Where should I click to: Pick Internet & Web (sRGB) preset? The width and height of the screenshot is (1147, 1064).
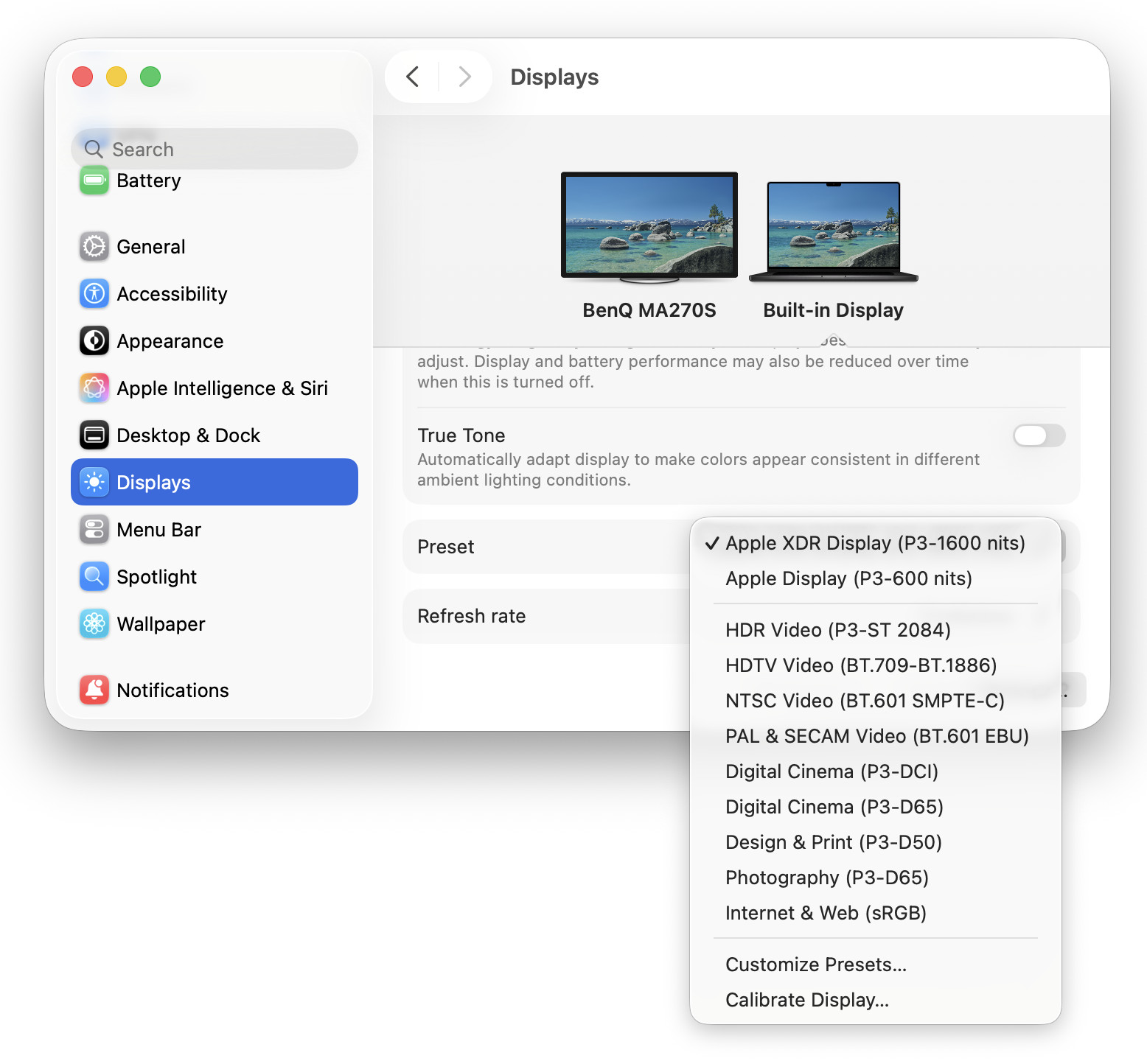pyautogui.click(x=826, y=913)
